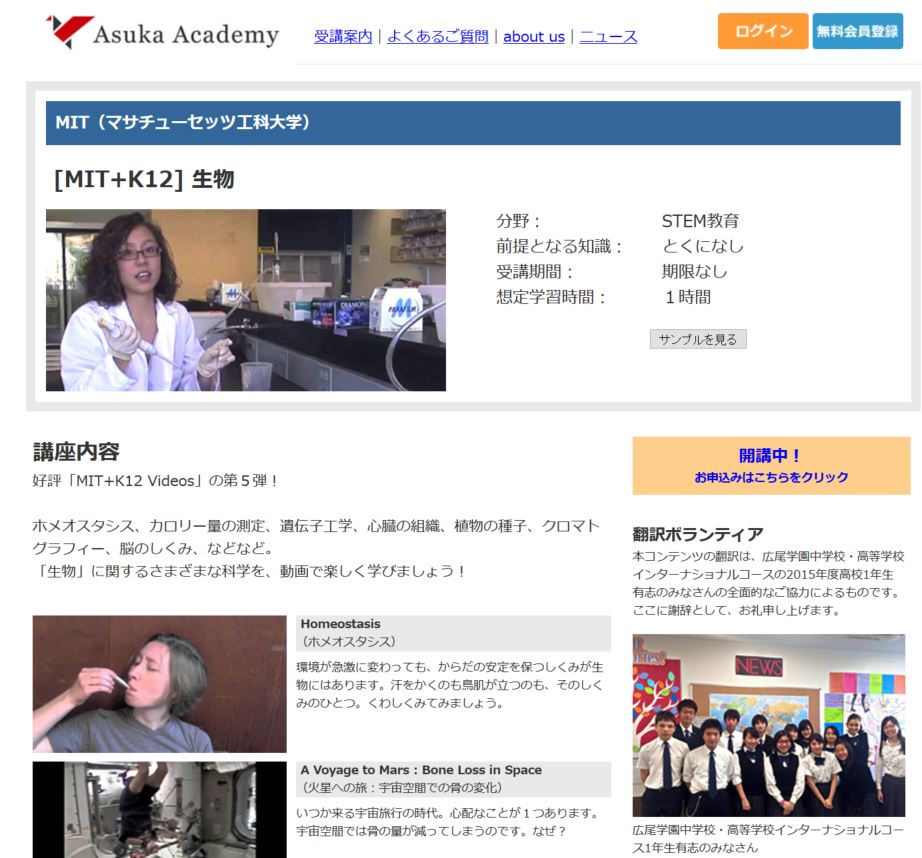Click the 広尾学園中学校 photo caption
922x858 pixels.
coord(768,839)
